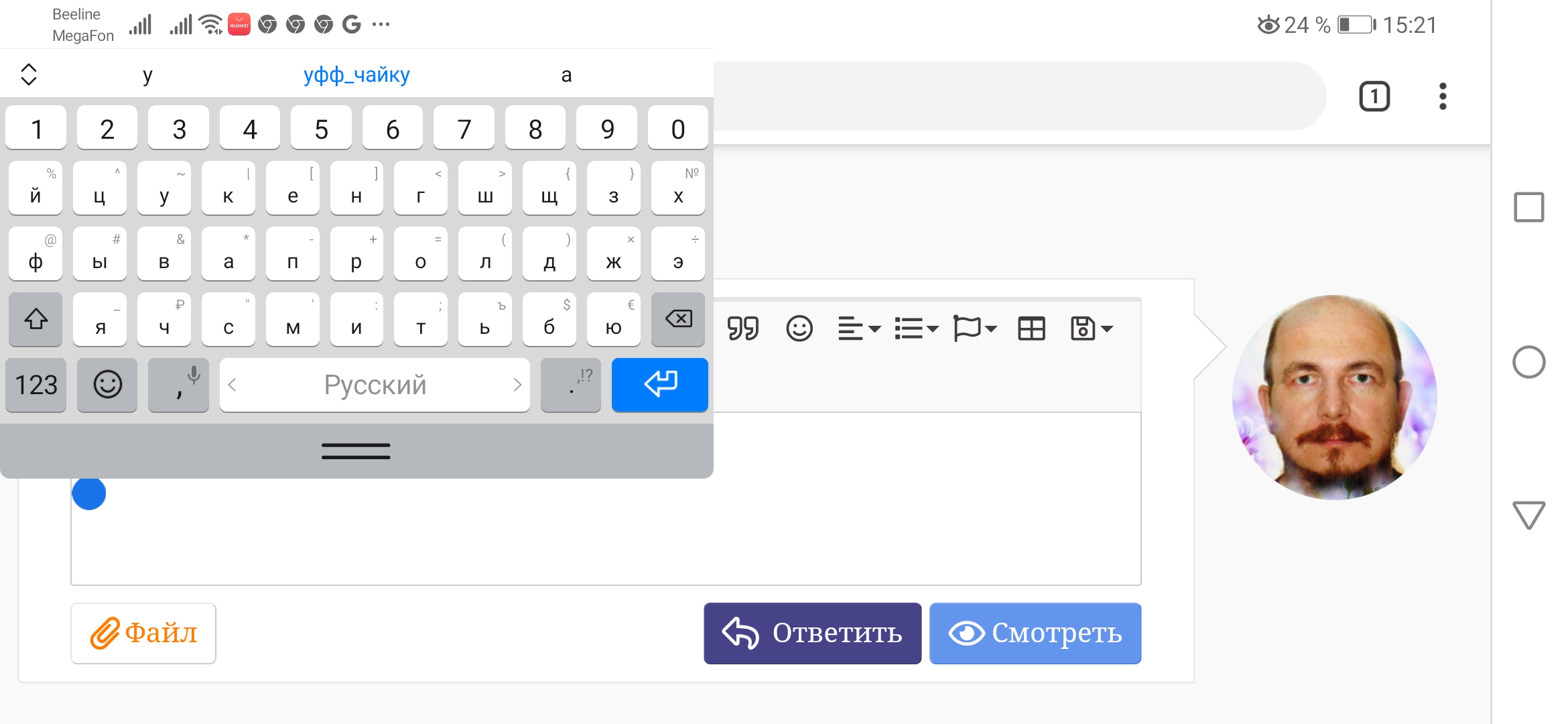Open the flag language dropdown
1568x724 pixels.
click(976, 328)
